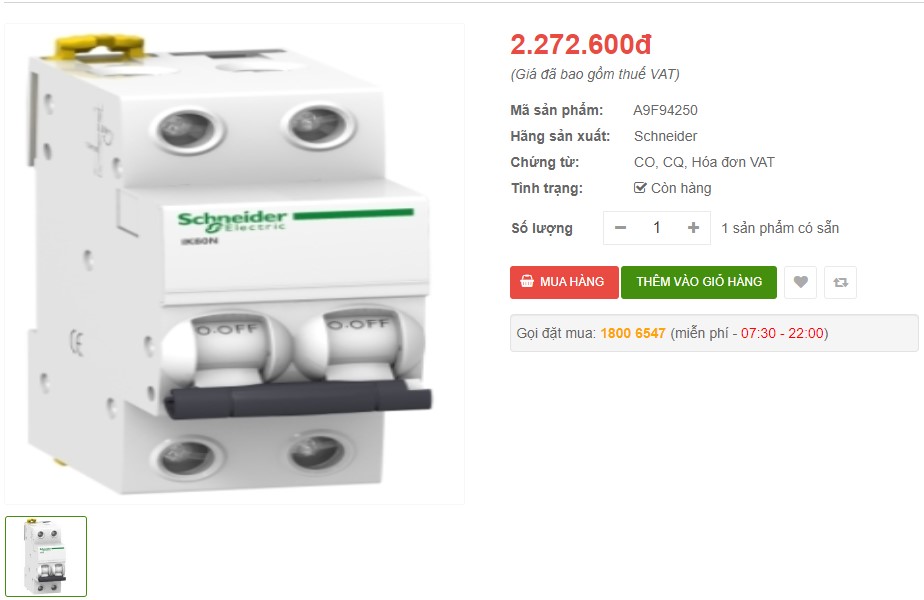The width and height of the screenshot is (924, 600).
Task: Add the product to wishlist heart icon
Action: click(800, 282)
